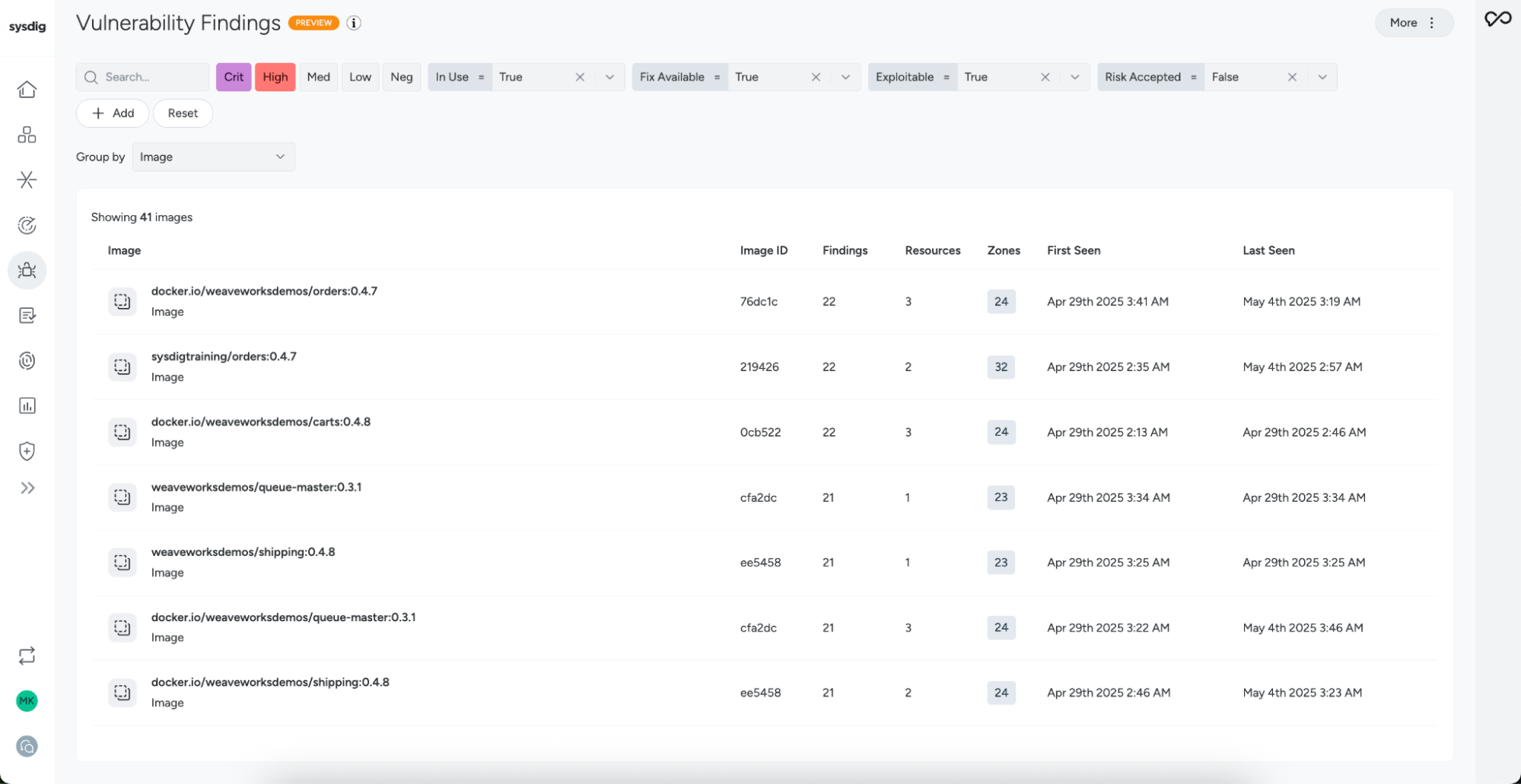The height and width of the screenshot is (784, 1521).
Task: Expand the In Use value dropdown
Action: [x=609, y=77]
